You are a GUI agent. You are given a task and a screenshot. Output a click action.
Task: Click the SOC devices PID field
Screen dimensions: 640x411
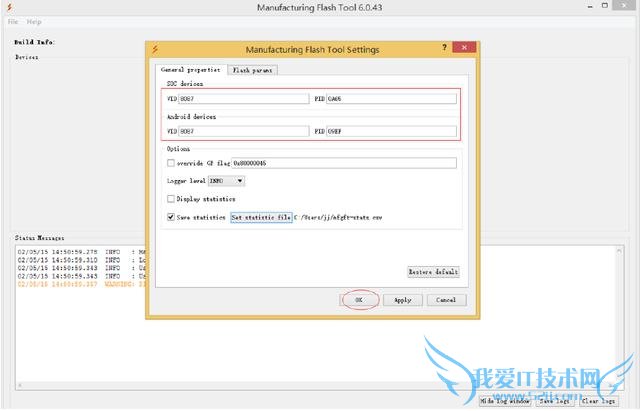[391, 99]
